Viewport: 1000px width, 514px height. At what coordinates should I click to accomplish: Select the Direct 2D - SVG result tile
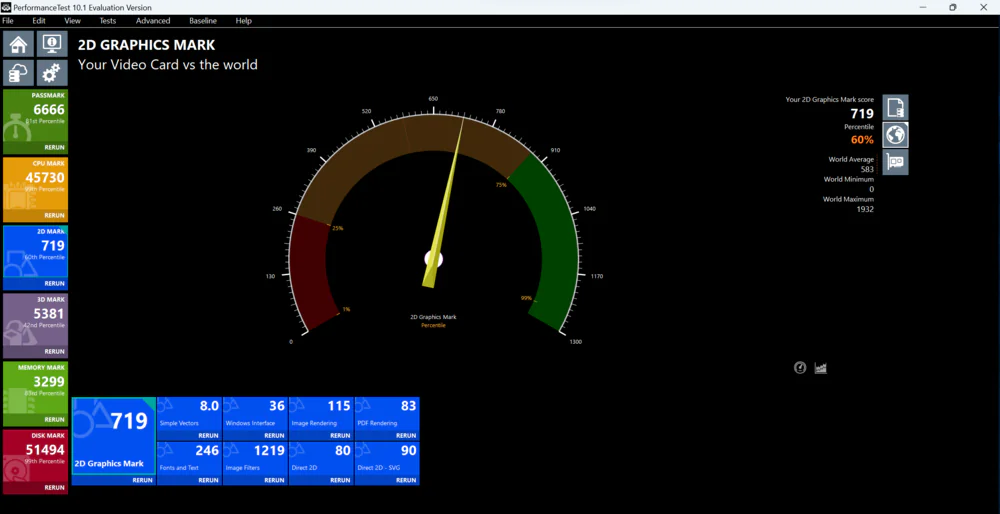tap(387, 459)
